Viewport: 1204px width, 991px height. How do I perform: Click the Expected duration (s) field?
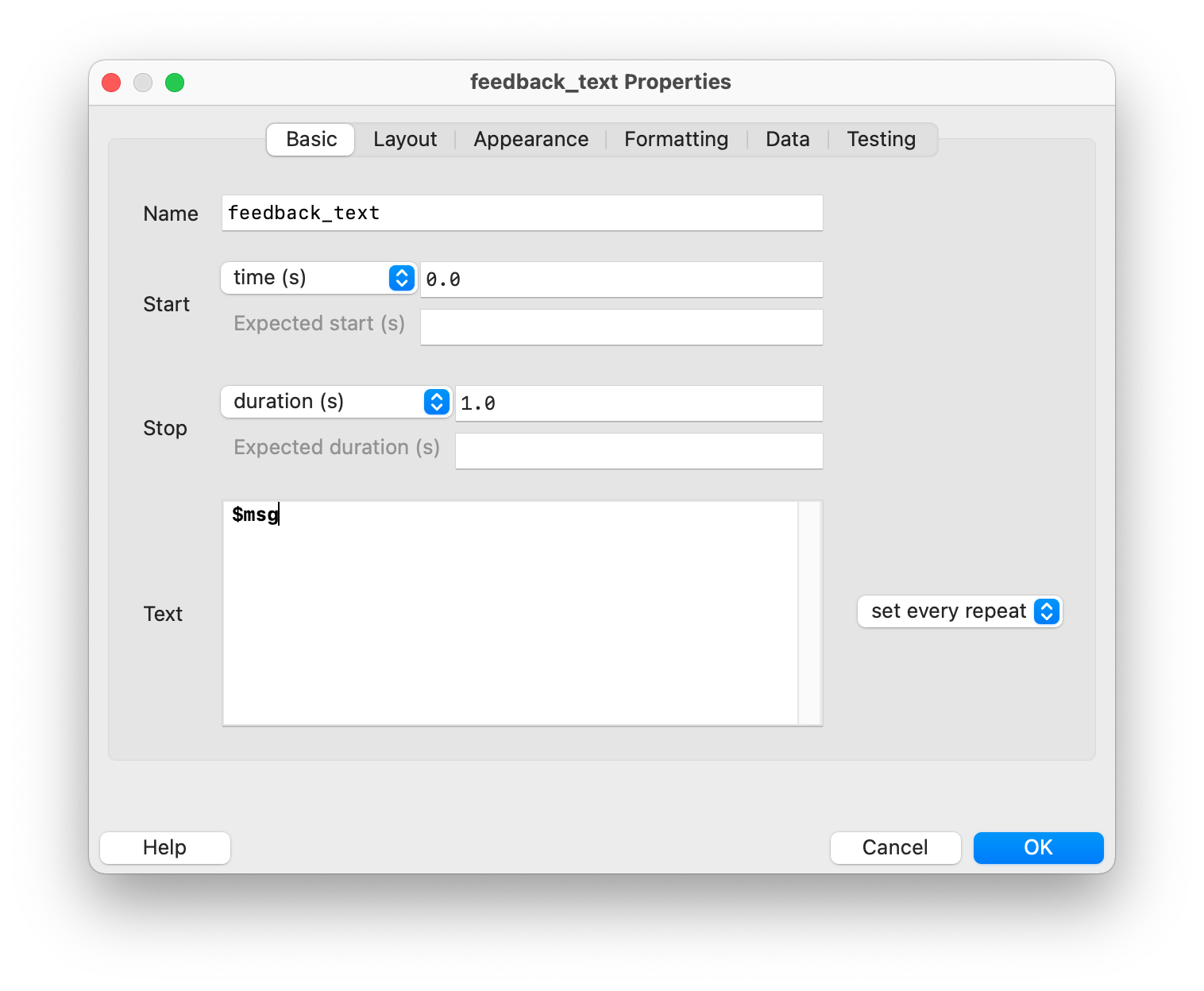(639, 451)
